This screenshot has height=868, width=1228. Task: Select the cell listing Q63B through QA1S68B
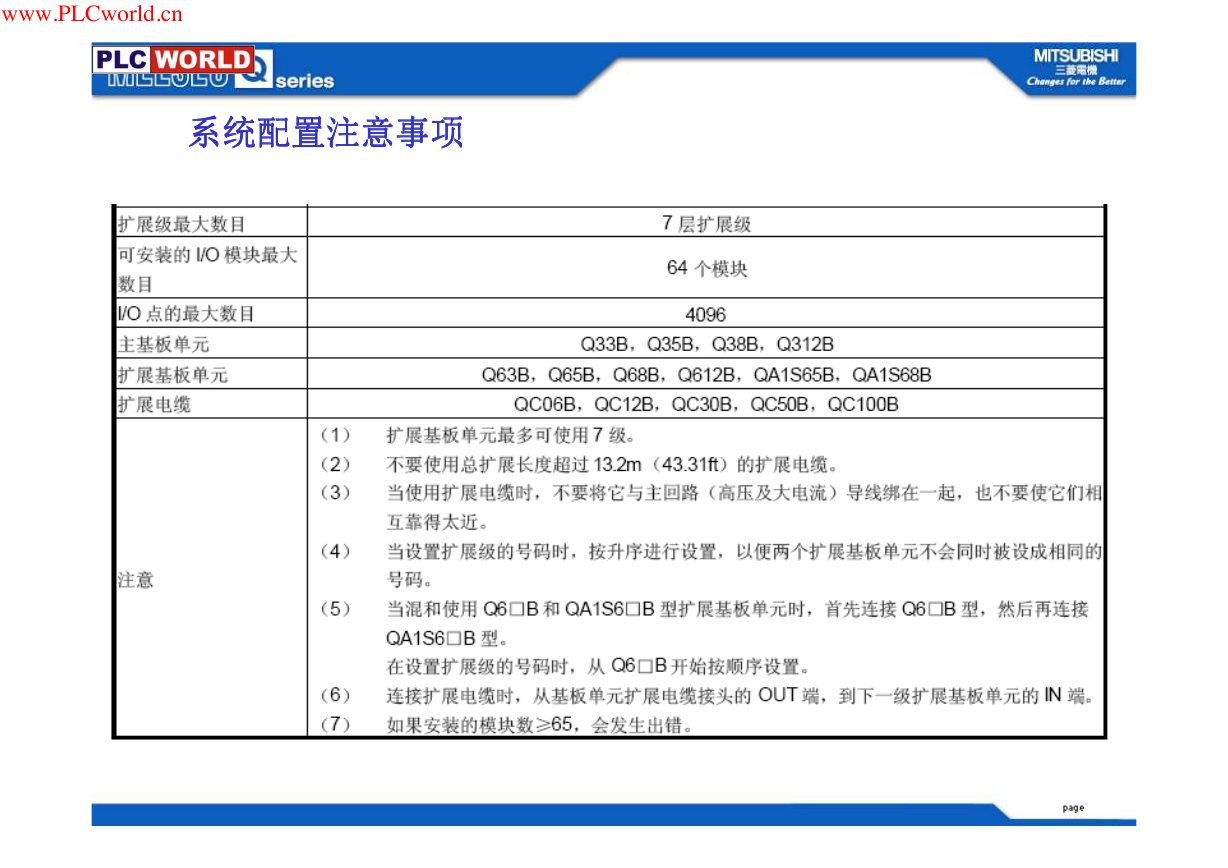tap(706, 375)
